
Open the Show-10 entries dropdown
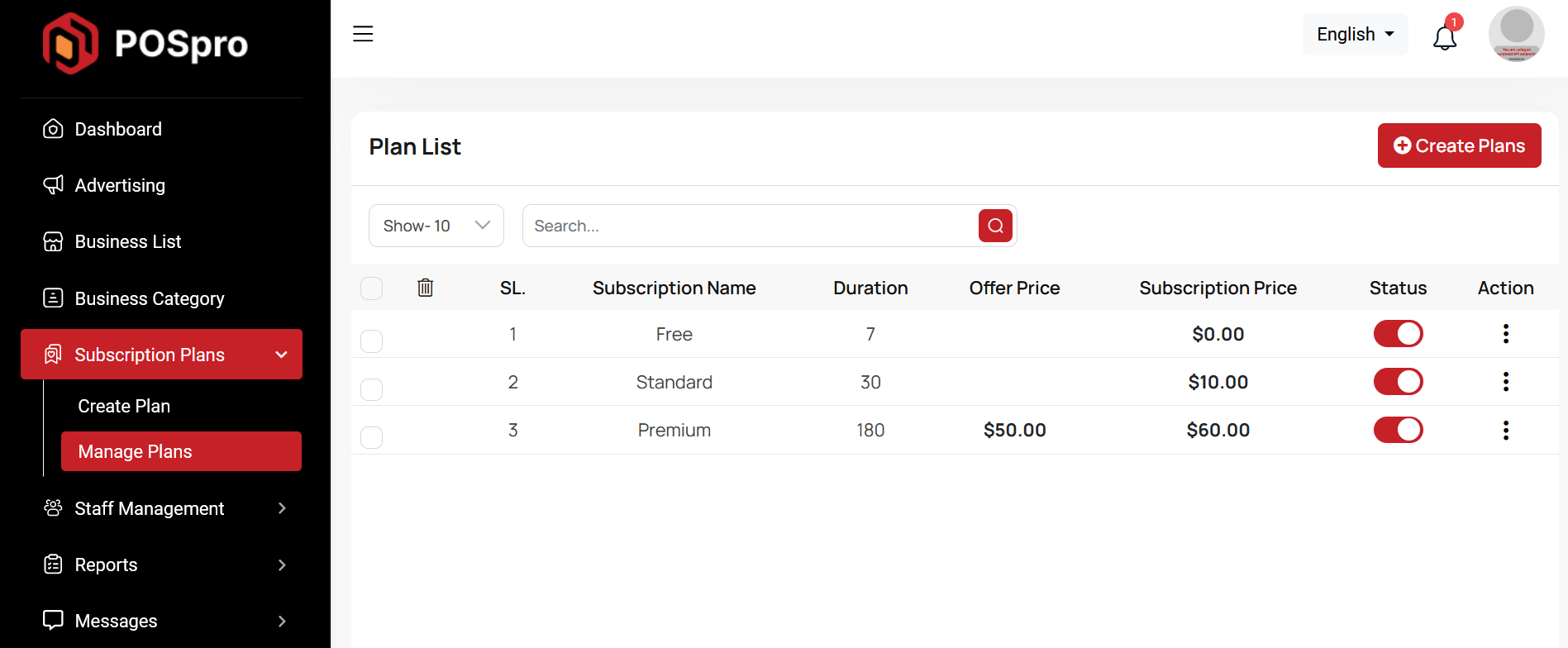436,226
